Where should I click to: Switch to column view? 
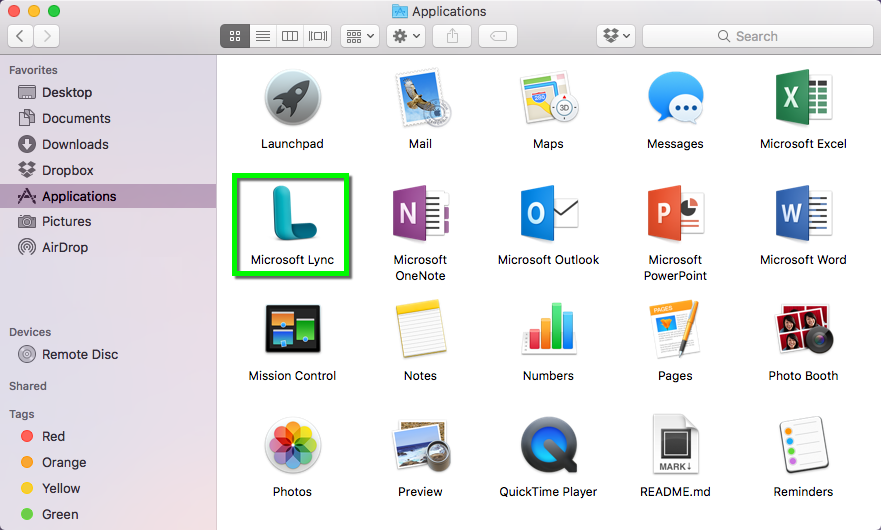coord(290,36)
